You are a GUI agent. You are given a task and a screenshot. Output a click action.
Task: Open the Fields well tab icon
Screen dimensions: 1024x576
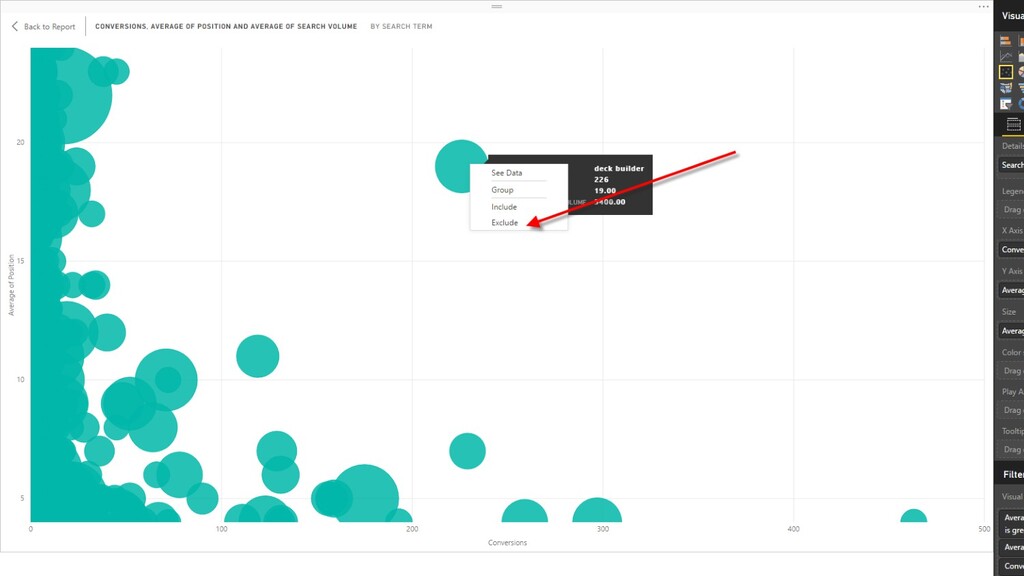pyautogui.click(x=1013, y=125)
